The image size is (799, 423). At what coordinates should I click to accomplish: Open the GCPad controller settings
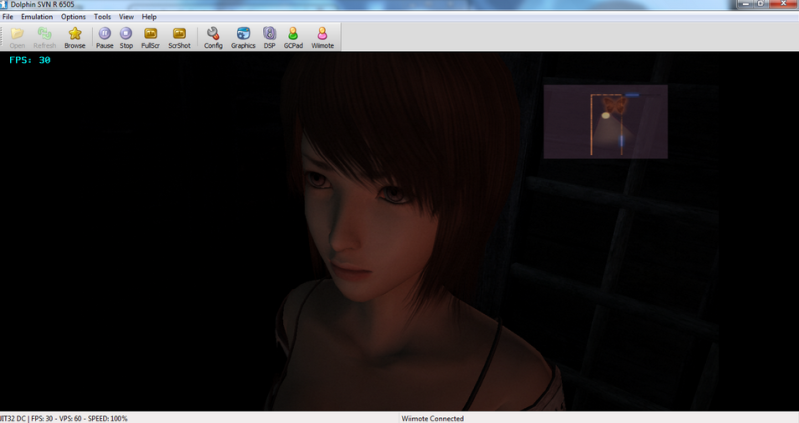coord(293,38)
